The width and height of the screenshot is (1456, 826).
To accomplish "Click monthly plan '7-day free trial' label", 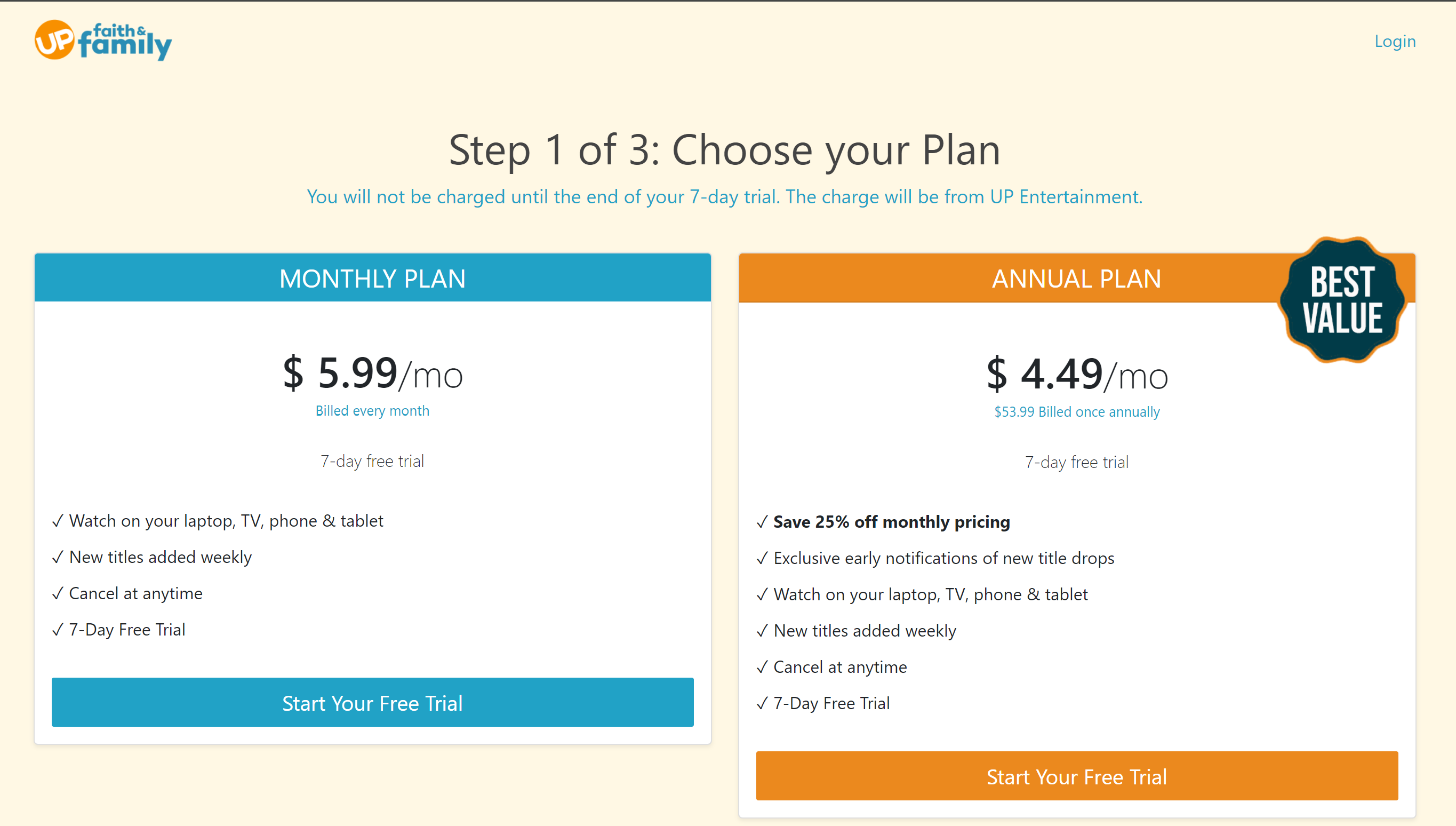I will click(372, 461).
